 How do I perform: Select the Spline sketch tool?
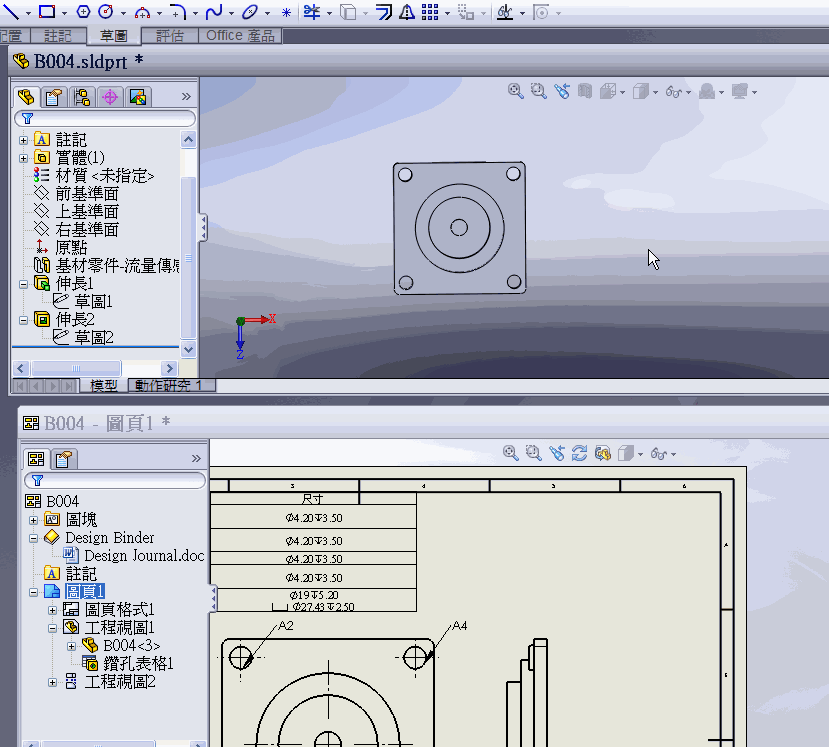click(x=214, y=12)
